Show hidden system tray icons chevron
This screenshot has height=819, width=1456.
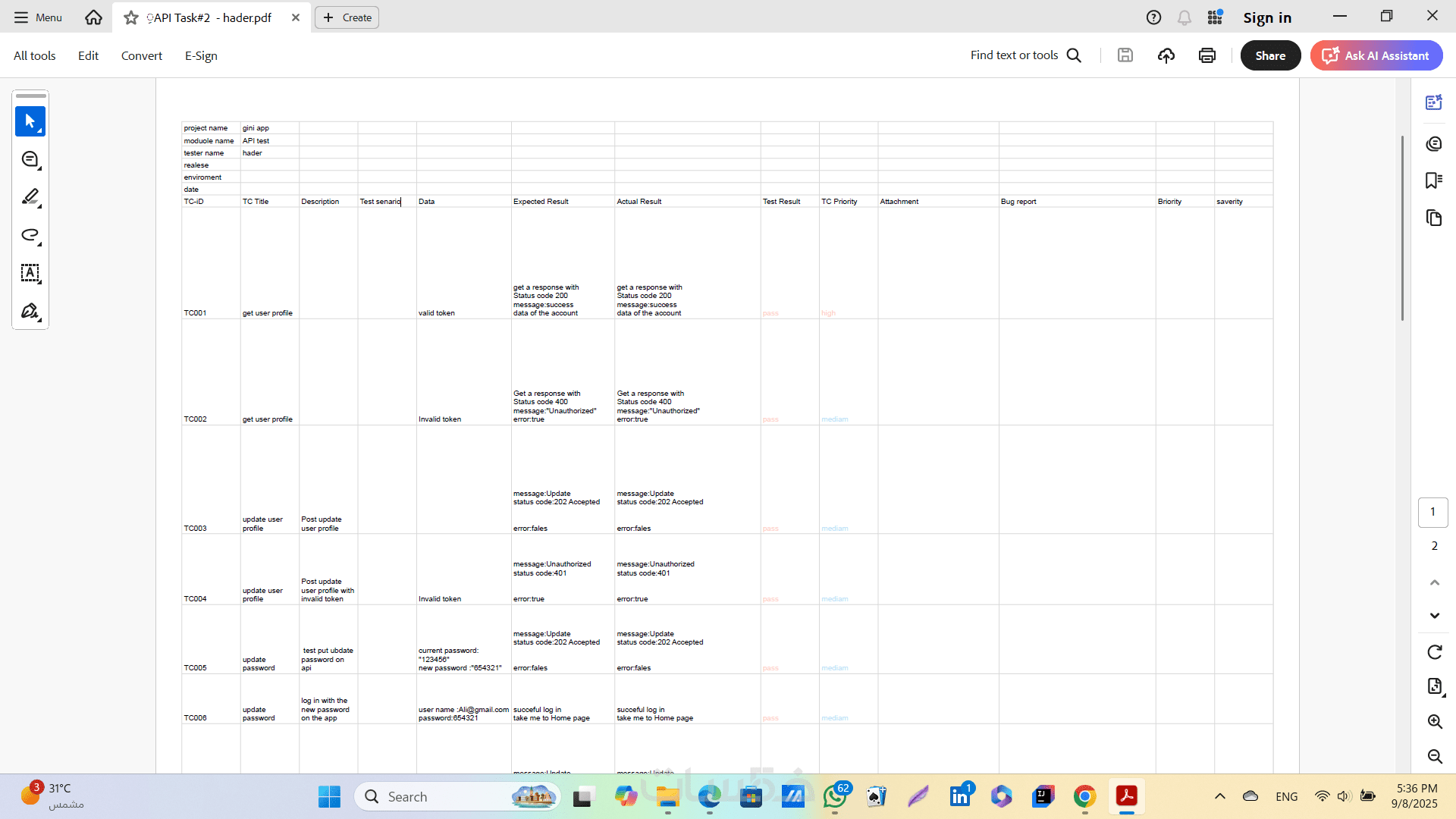pyautogui.click(x=1219, y=796)
